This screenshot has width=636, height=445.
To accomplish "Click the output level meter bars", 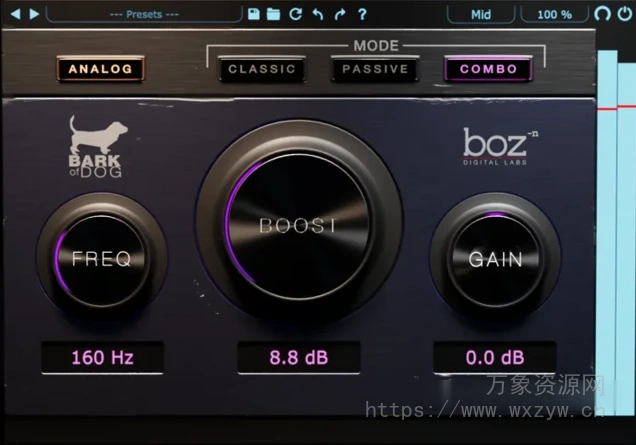I will [x=617, y=232].
